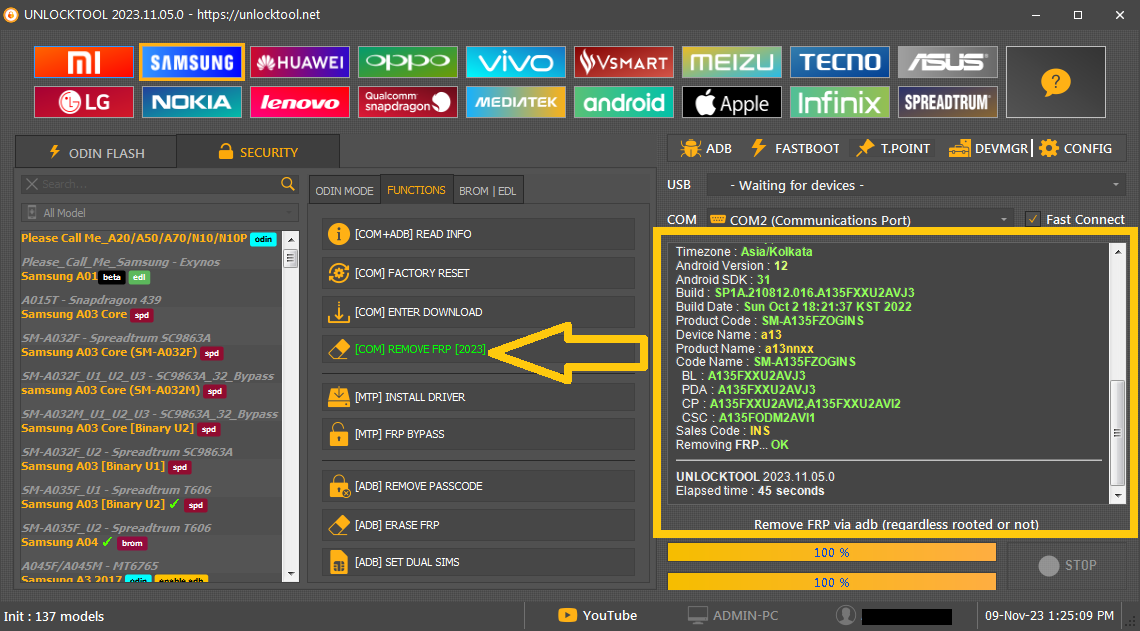Open the Android tile
The height and width of the screenshot is (631, 1140).
(x=624, y=102)
